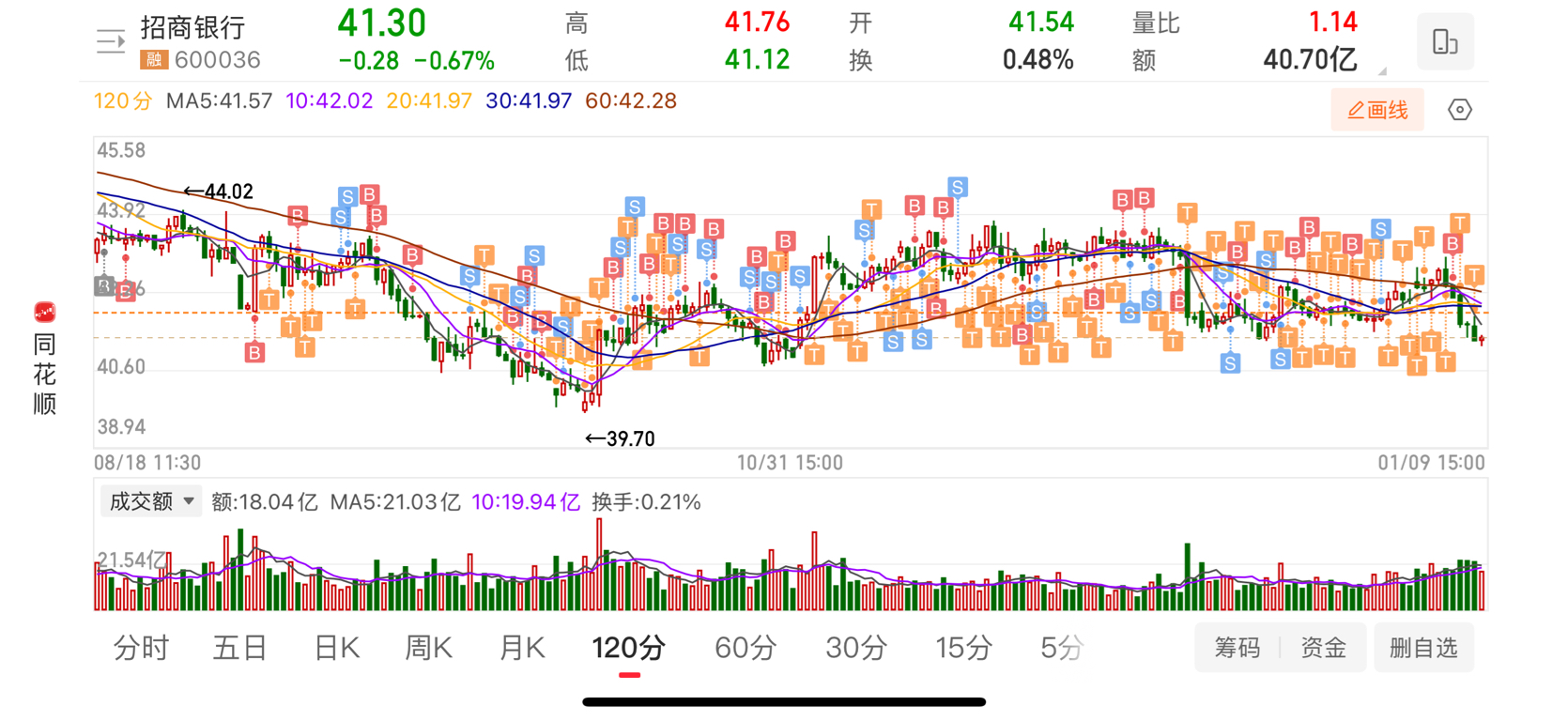Click the 额:18.04亿 volume label
This screenshot has height=721, width=1568.
(265, 502)
